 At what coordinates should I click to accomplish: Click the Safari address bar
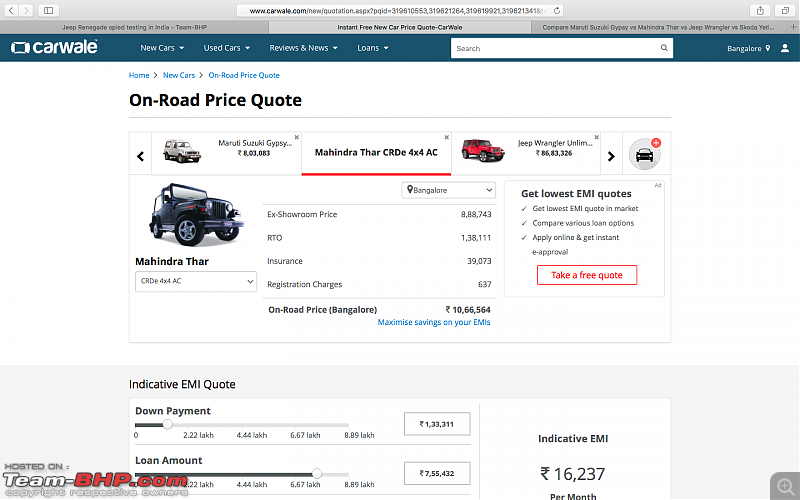399,10
